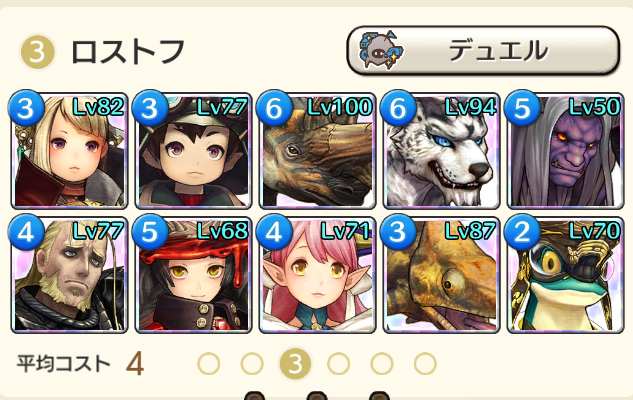Pick the chameleon Lv87 card

(x=441, y=275)
